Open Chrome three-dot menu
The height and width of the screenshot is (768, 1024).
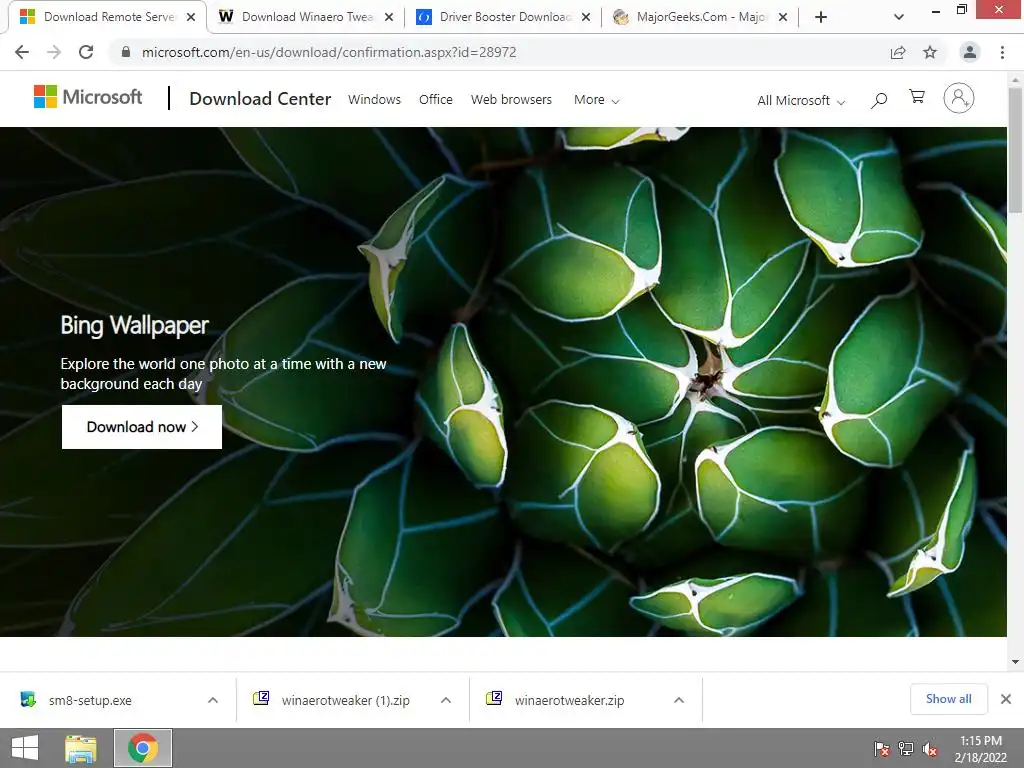point(1002,52)
